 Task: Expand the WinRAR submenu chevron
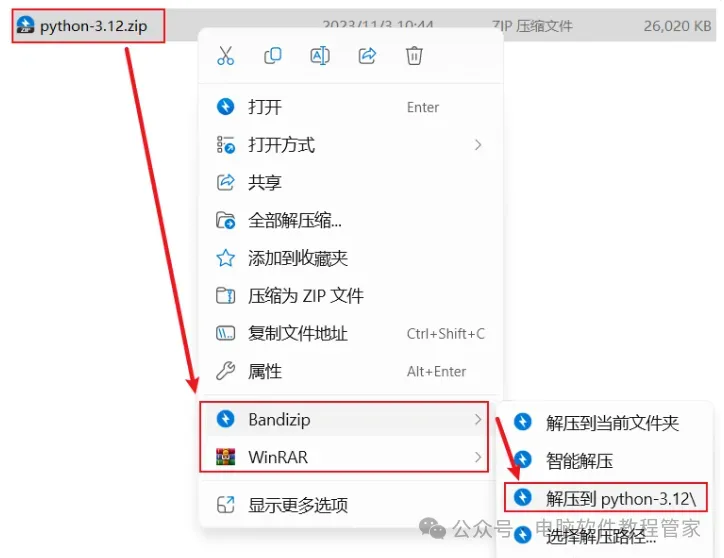click(x=478, y=457)
